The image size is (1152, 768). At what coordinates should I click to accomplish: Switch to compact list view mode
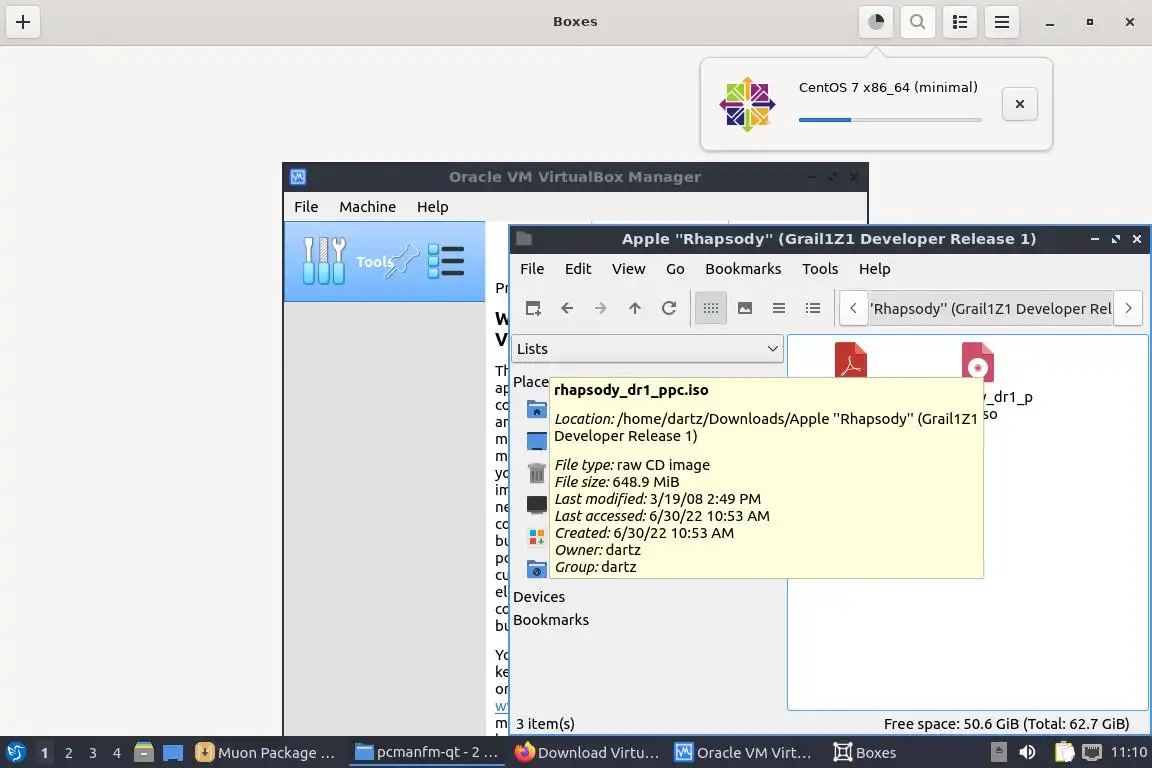[779, 309]
